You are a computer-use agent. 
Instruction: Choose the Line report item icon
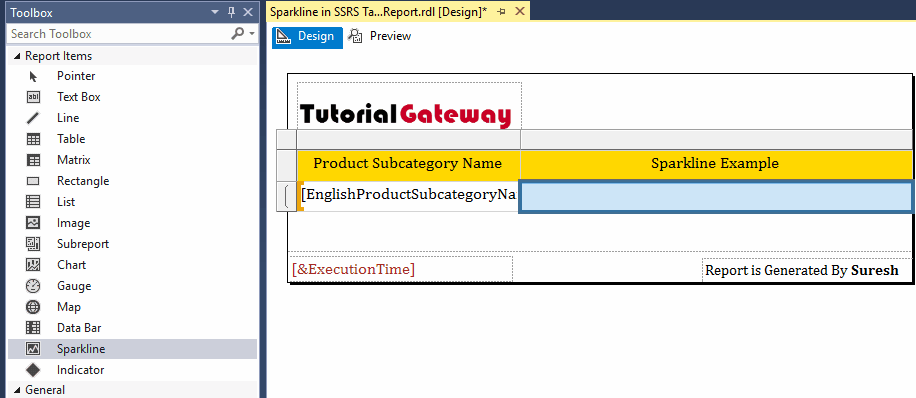click(x=33, y=118)
